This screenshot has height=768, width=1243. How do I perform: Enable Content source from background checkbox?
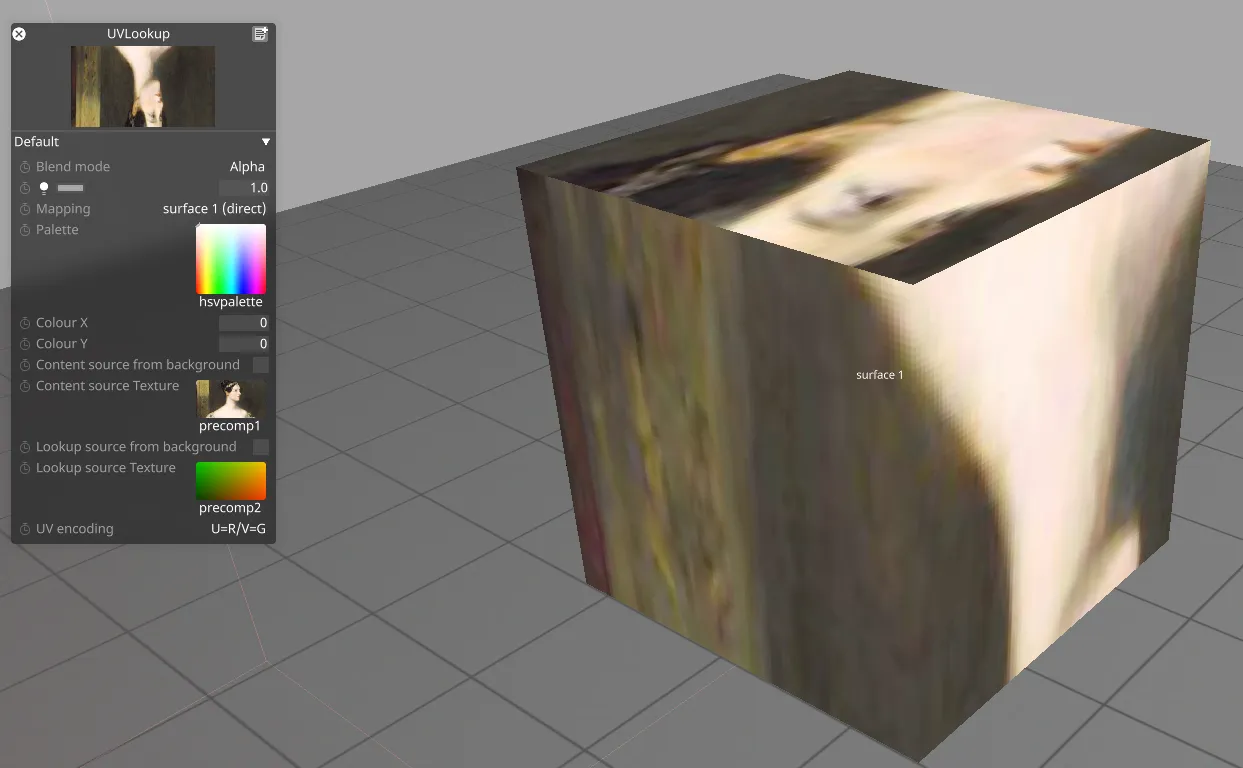point(260,365)
